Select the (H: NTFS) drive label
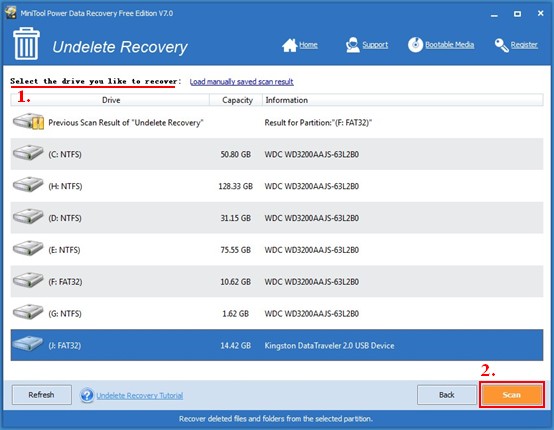This screenshot has width=554, height=430. pos(65,186)
